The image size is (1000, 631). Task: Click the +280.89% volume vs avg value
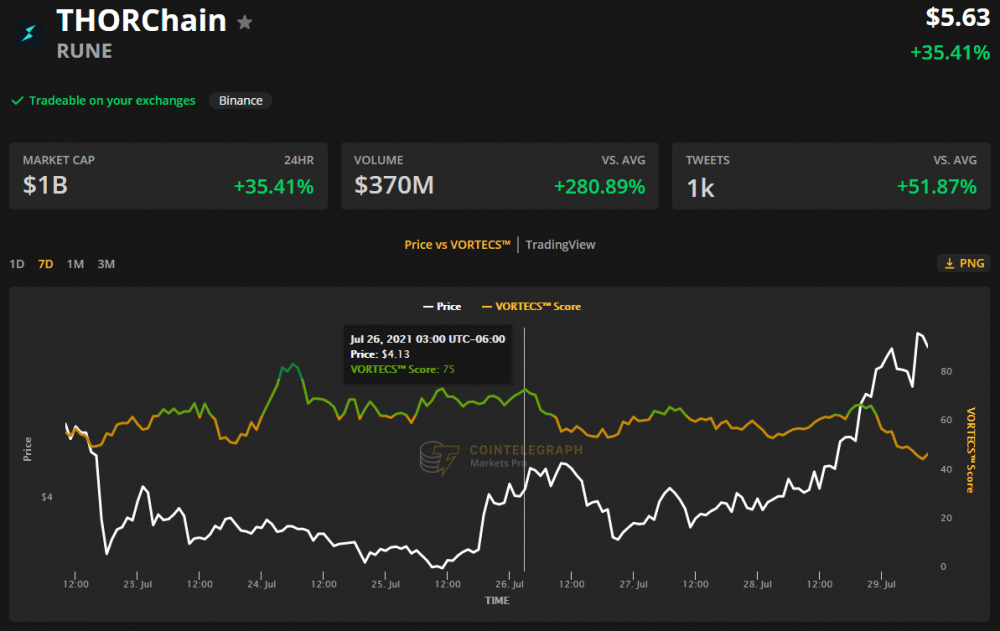coord(599,186)
